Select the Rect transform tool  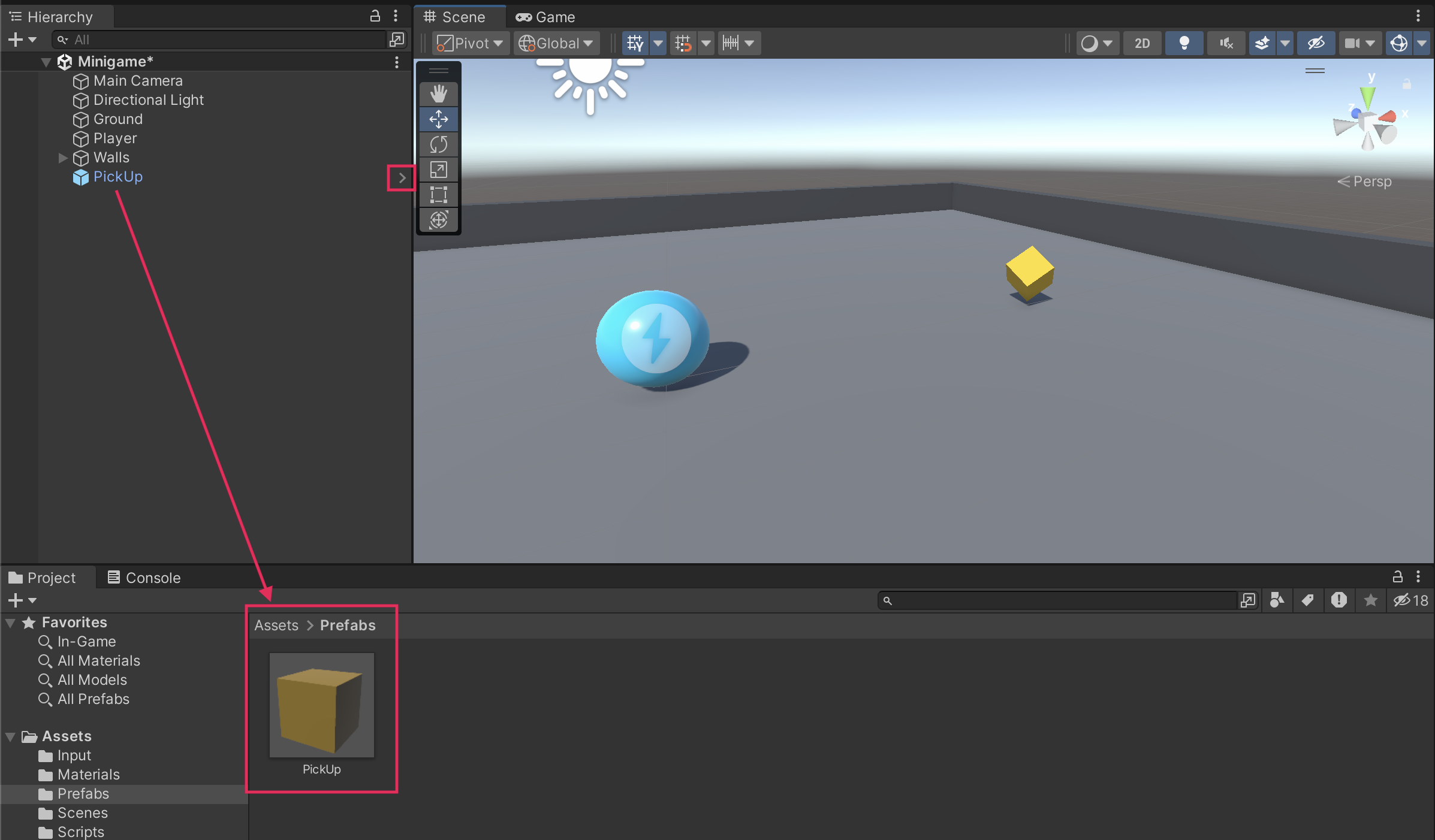click(x=438, y=195)
